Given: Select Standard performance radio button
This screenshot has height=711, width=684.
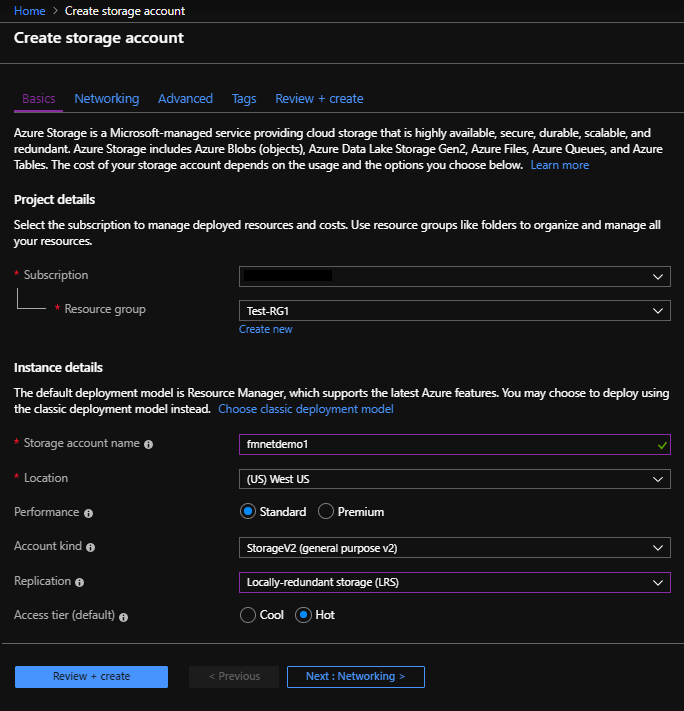Looking at the screenshot, I should [248, 512].
